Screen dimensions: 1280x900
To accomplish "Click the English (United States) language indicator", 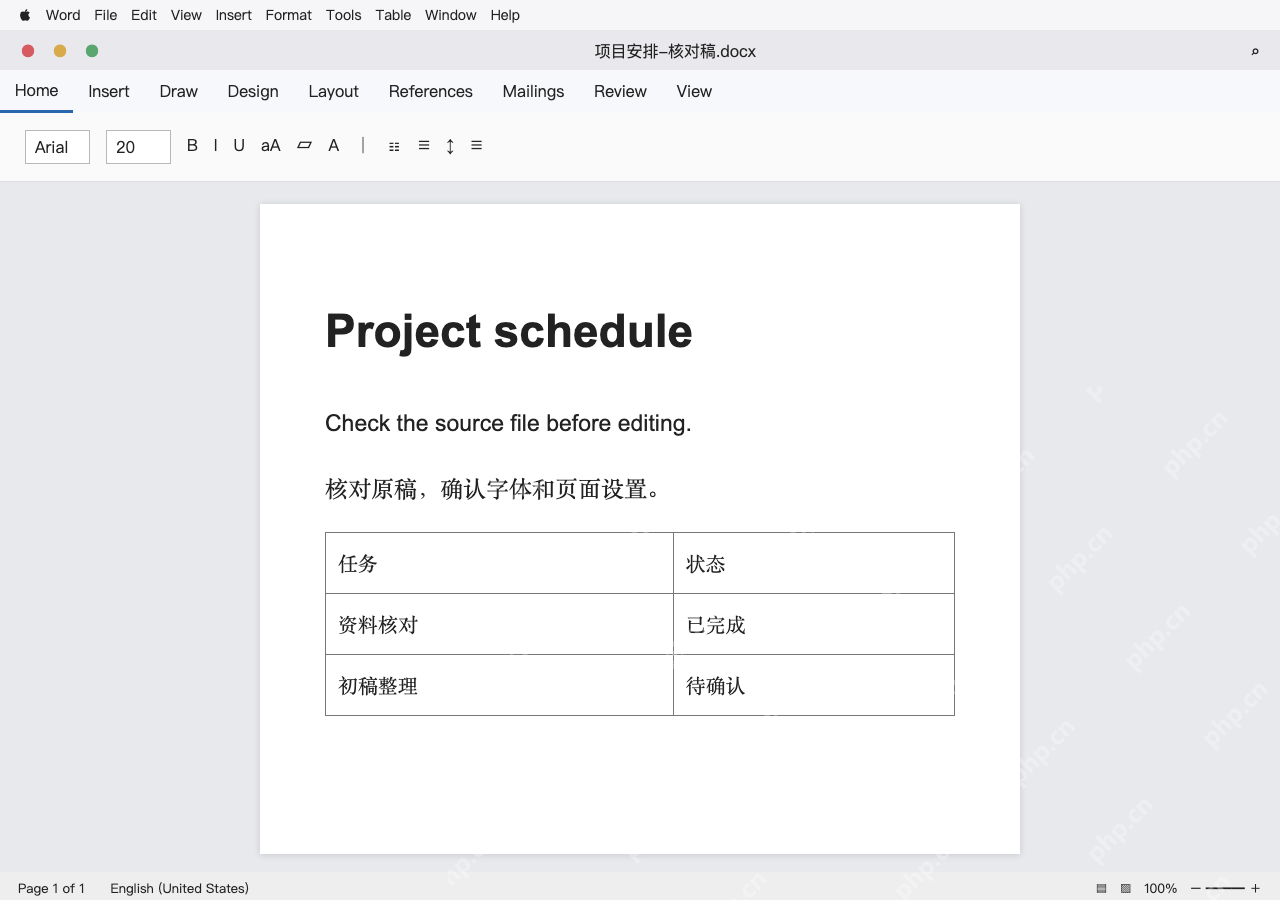I will [x=179, y=888].
